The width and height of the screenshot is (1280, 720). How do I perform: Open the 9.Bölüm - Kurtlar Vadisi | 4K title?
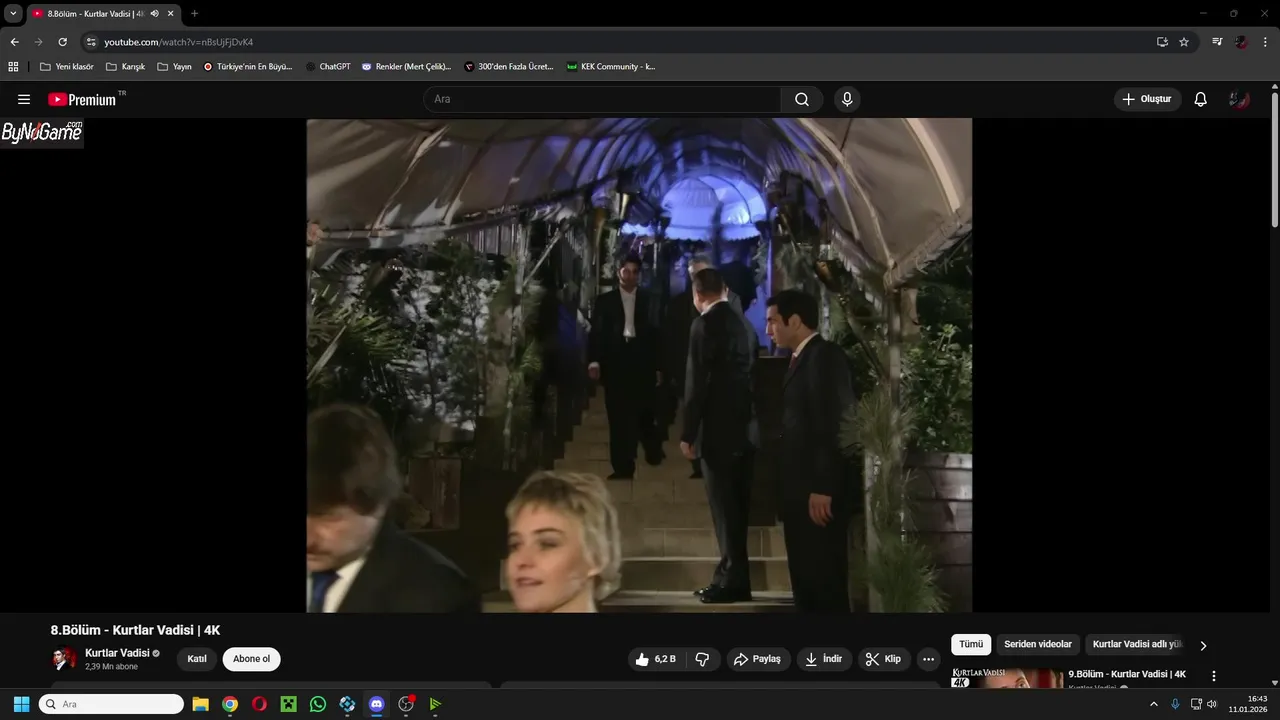click(x=1127, y=674)
